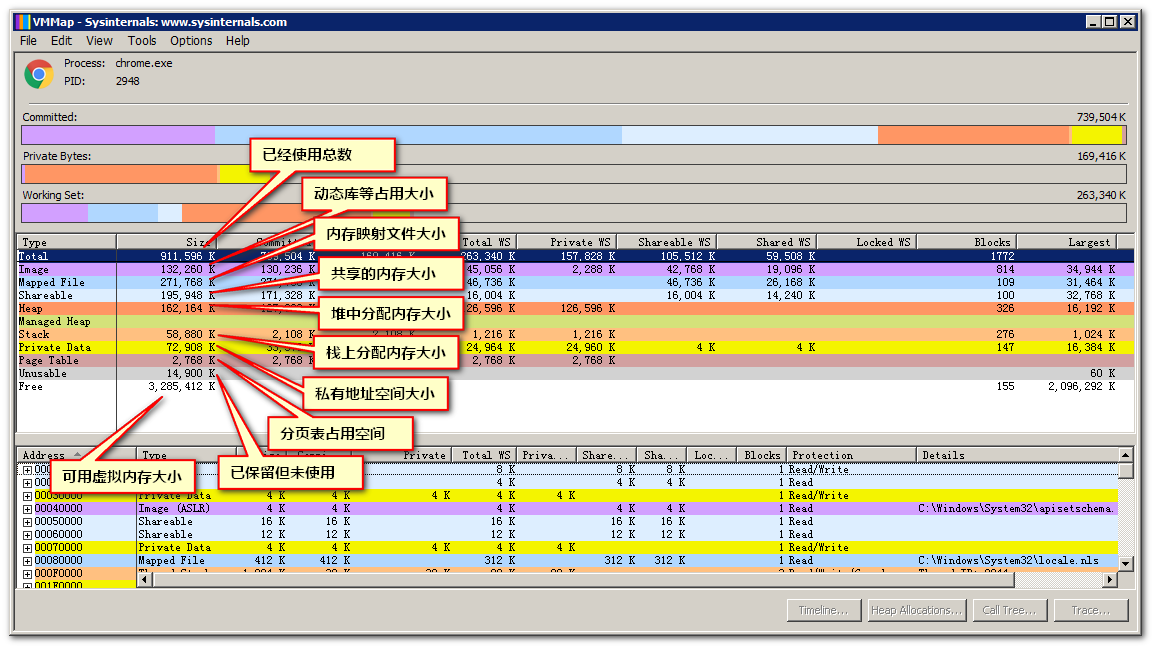Click details list scroll up arrow
Image resolution: width=1152 pixels, height=646 pixels.
coord(1126,455)
